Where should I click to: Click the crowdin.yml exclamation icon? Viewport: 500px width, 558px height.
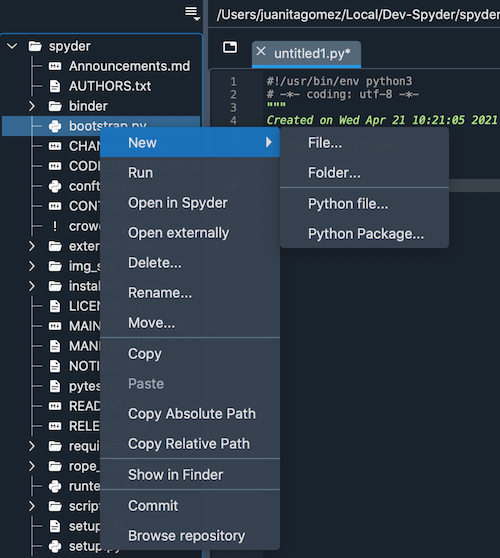tap(55, 226)
